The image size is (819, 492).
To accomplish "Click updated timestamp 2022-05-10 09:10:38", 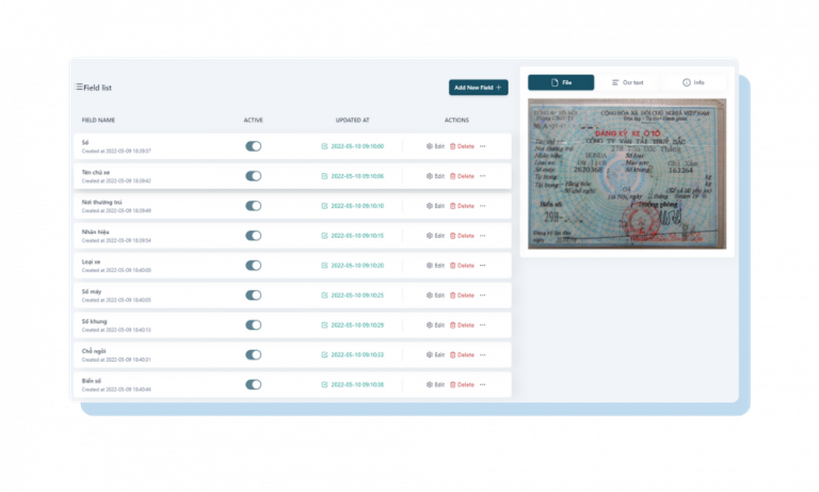I will (x=357, y=384).
